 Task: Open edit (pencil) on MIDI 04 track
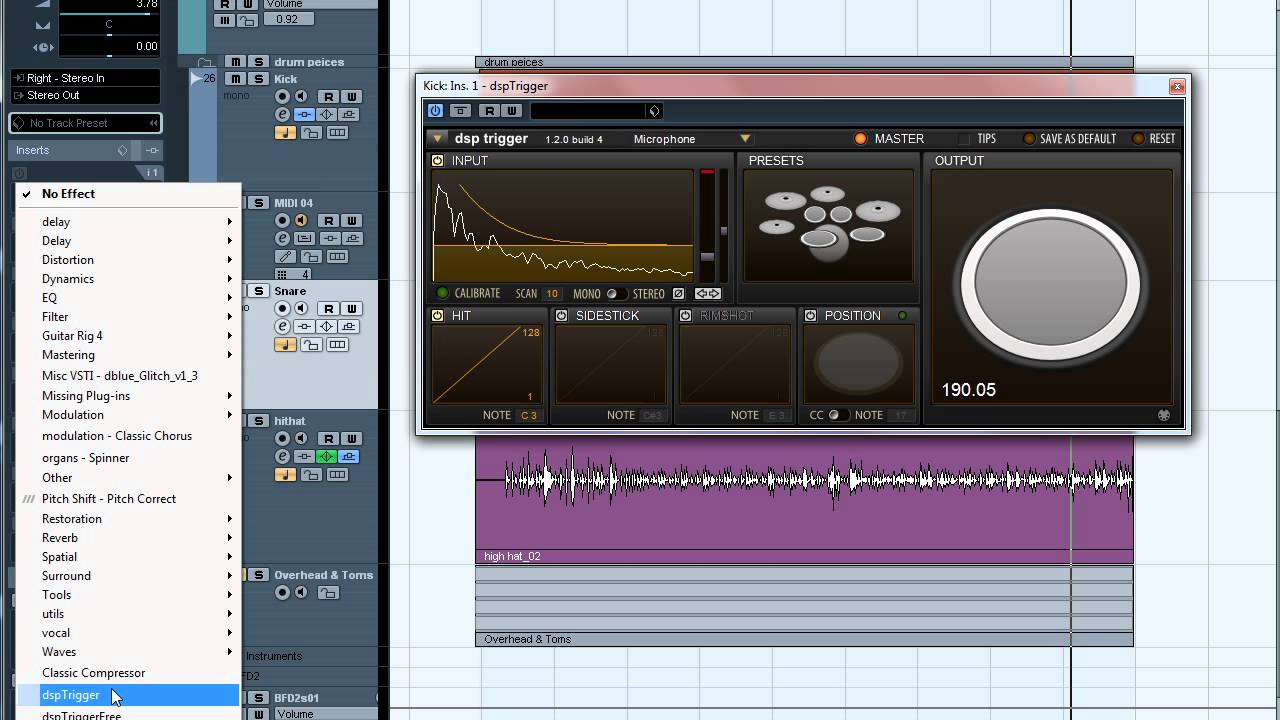point(285,257)
